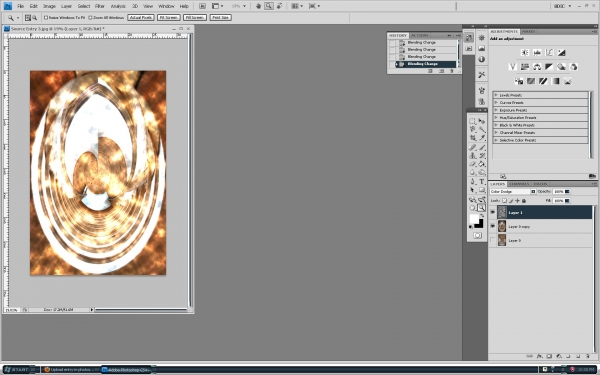Open Start button on the taskbar
Image resolution: width=600 pixels, height=375 pixels.
pos(18,370)
